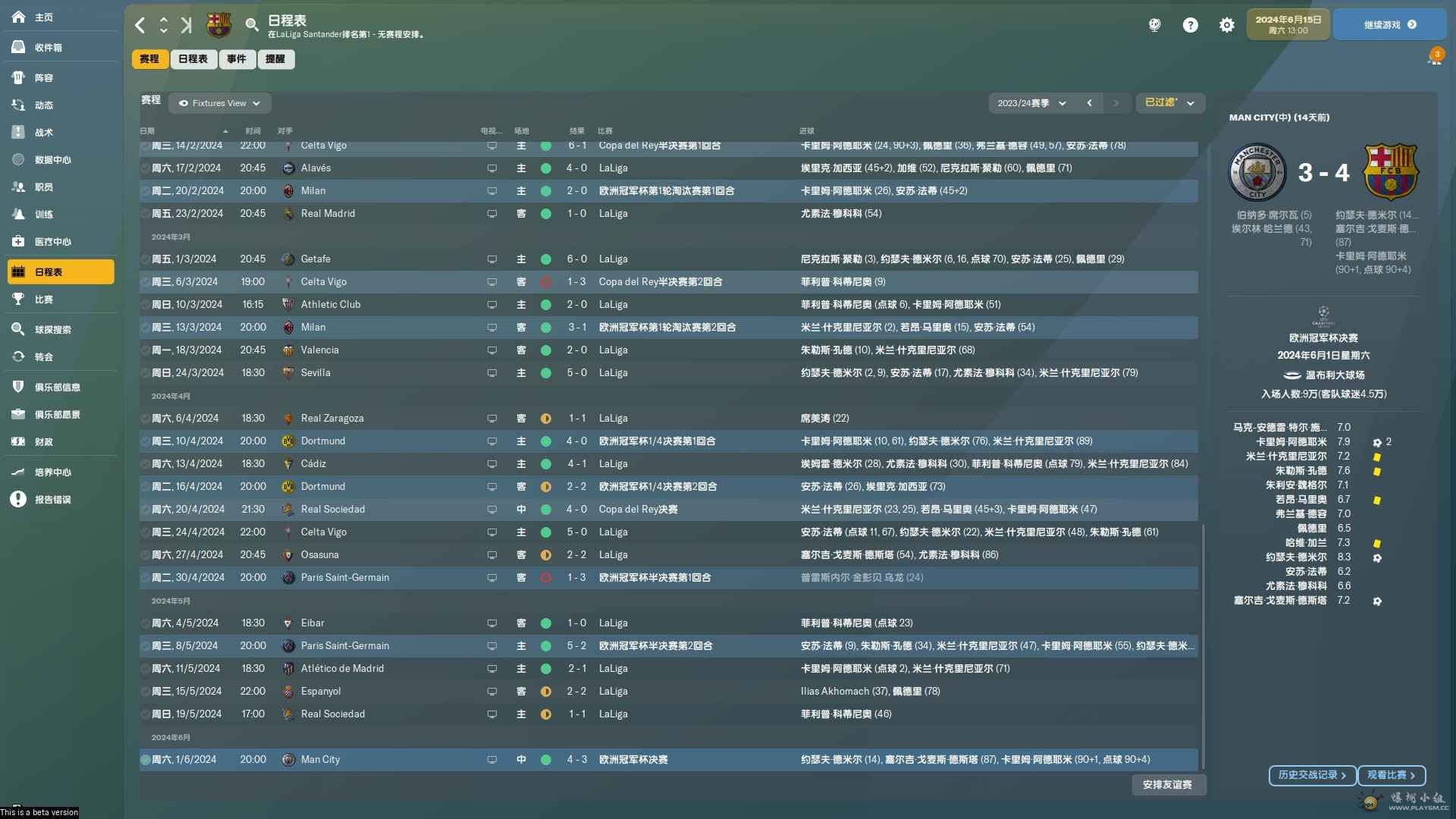Image resolution: width=1456 pixels, height=819 pixels.
Task: Toggle checkmark on Eibar fixture row
Action: point(146,623)
